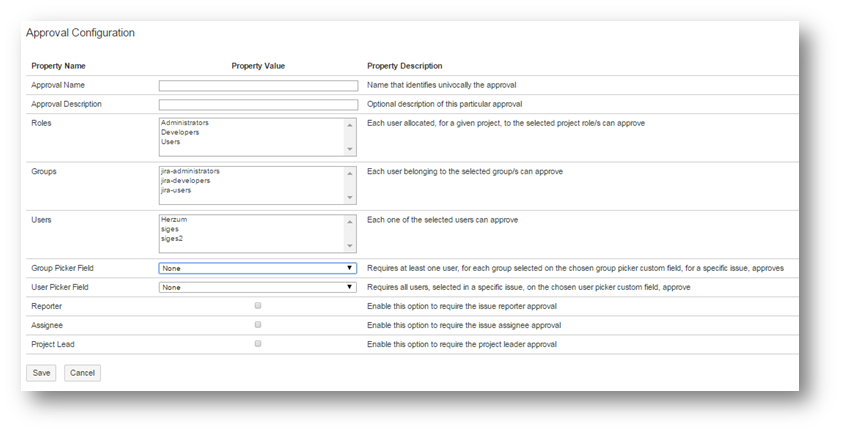
Task: Check the Project Lead checkbox
Action: [x=258, y=343]
